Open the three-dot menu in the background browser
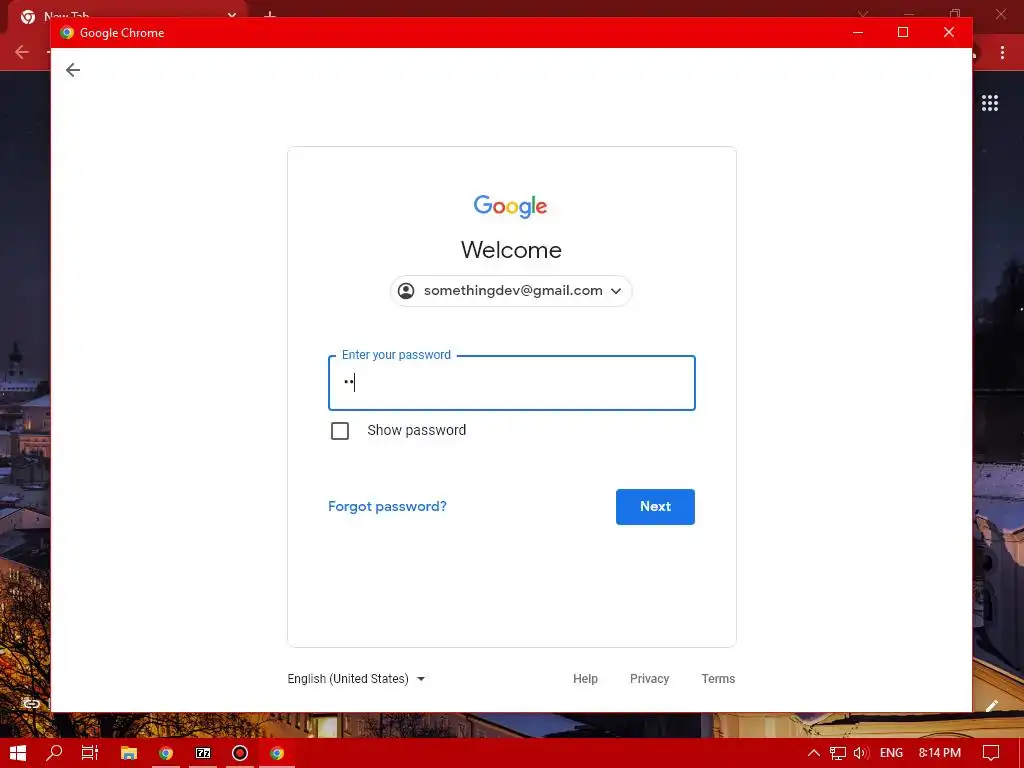The width and height of the screenshot is (1024, 768). click(1002, 53)
